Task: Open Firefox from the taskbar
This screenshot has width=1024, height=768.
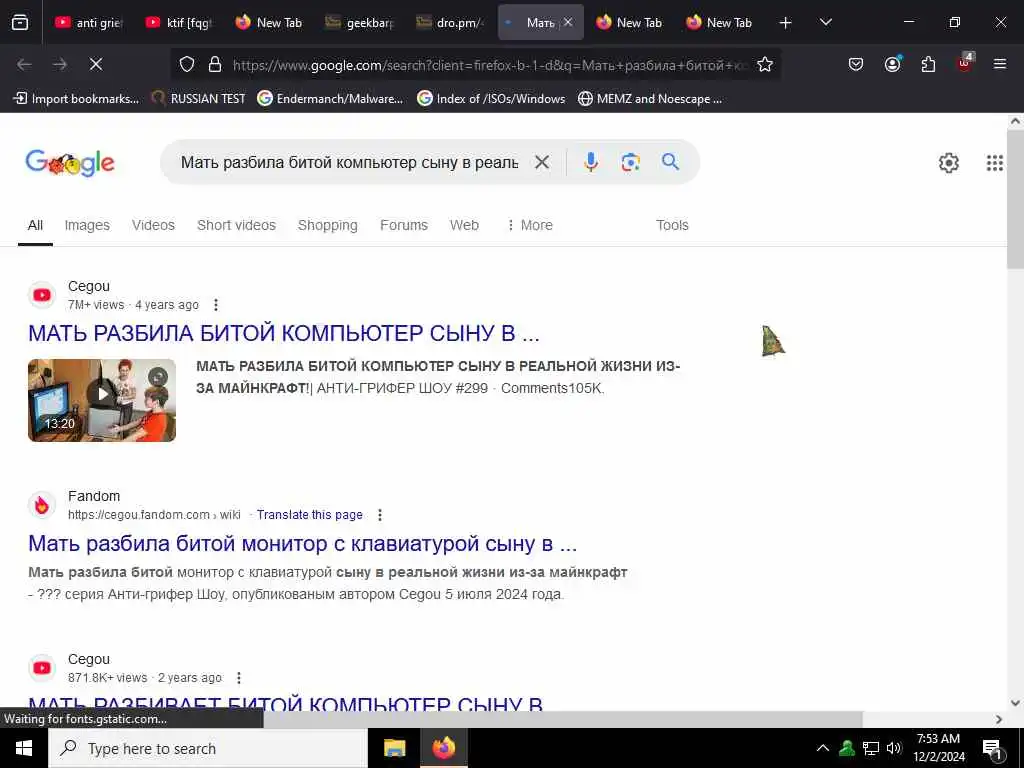Action: click(443, 748)
